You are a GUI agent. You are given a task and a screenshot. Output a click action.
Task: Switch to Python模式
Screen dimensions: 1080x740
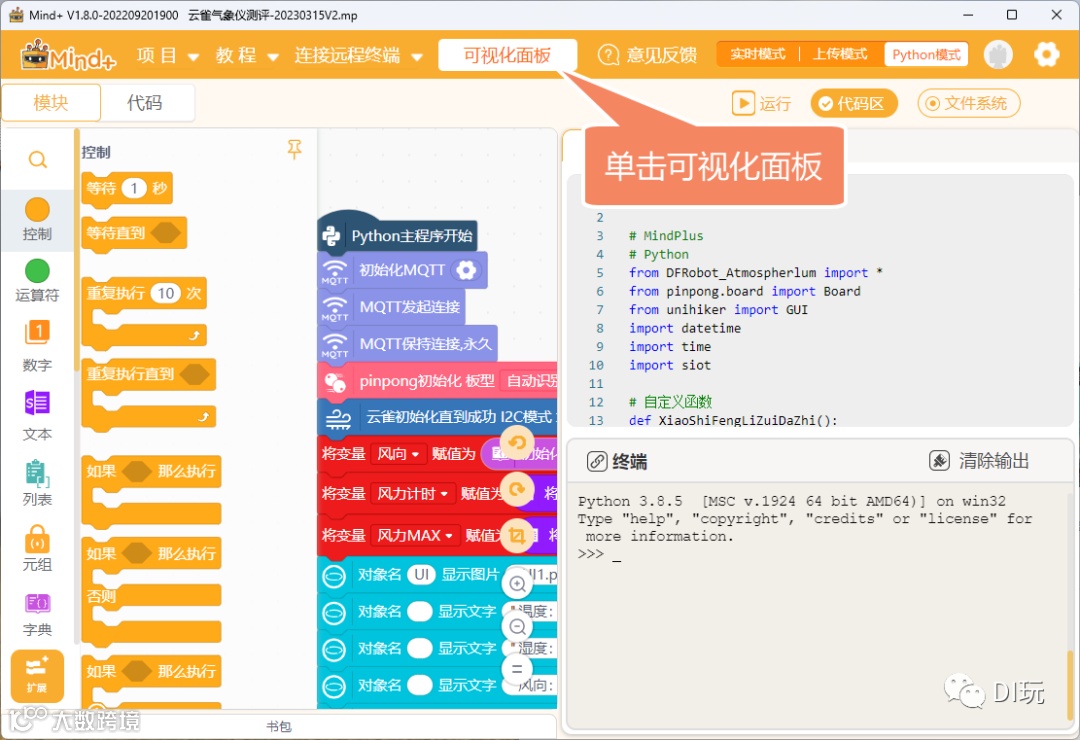click(926, 54)
